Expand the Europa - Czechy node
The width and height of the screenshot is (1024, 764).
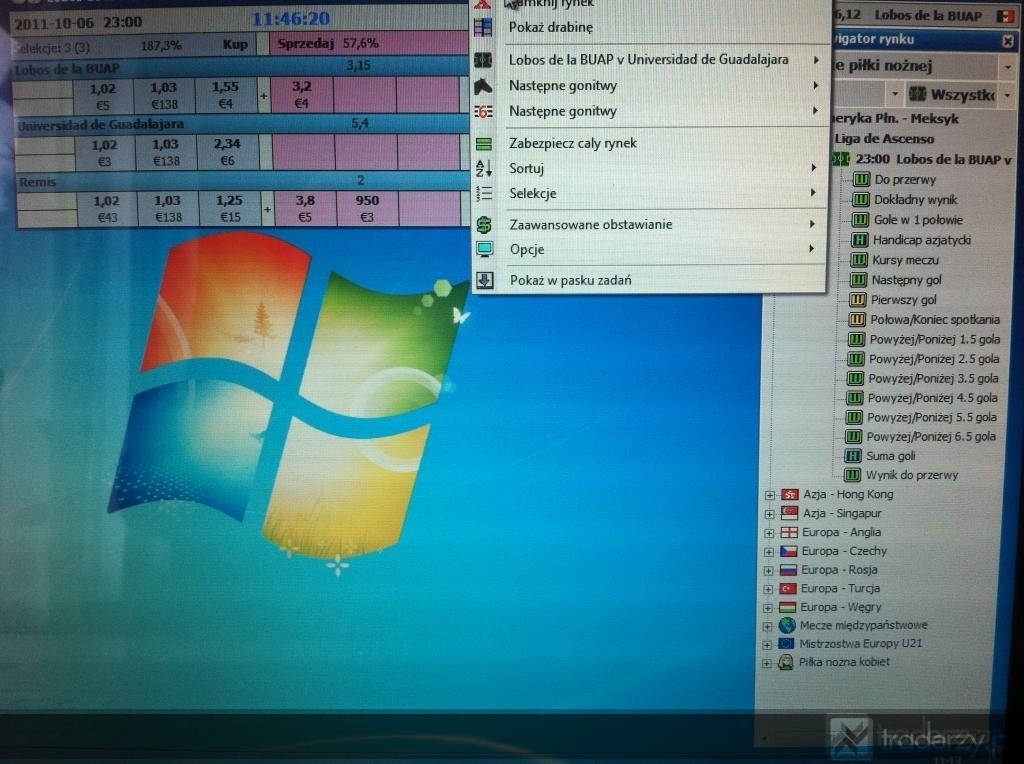pyautogui.click(x=769, y=552)
